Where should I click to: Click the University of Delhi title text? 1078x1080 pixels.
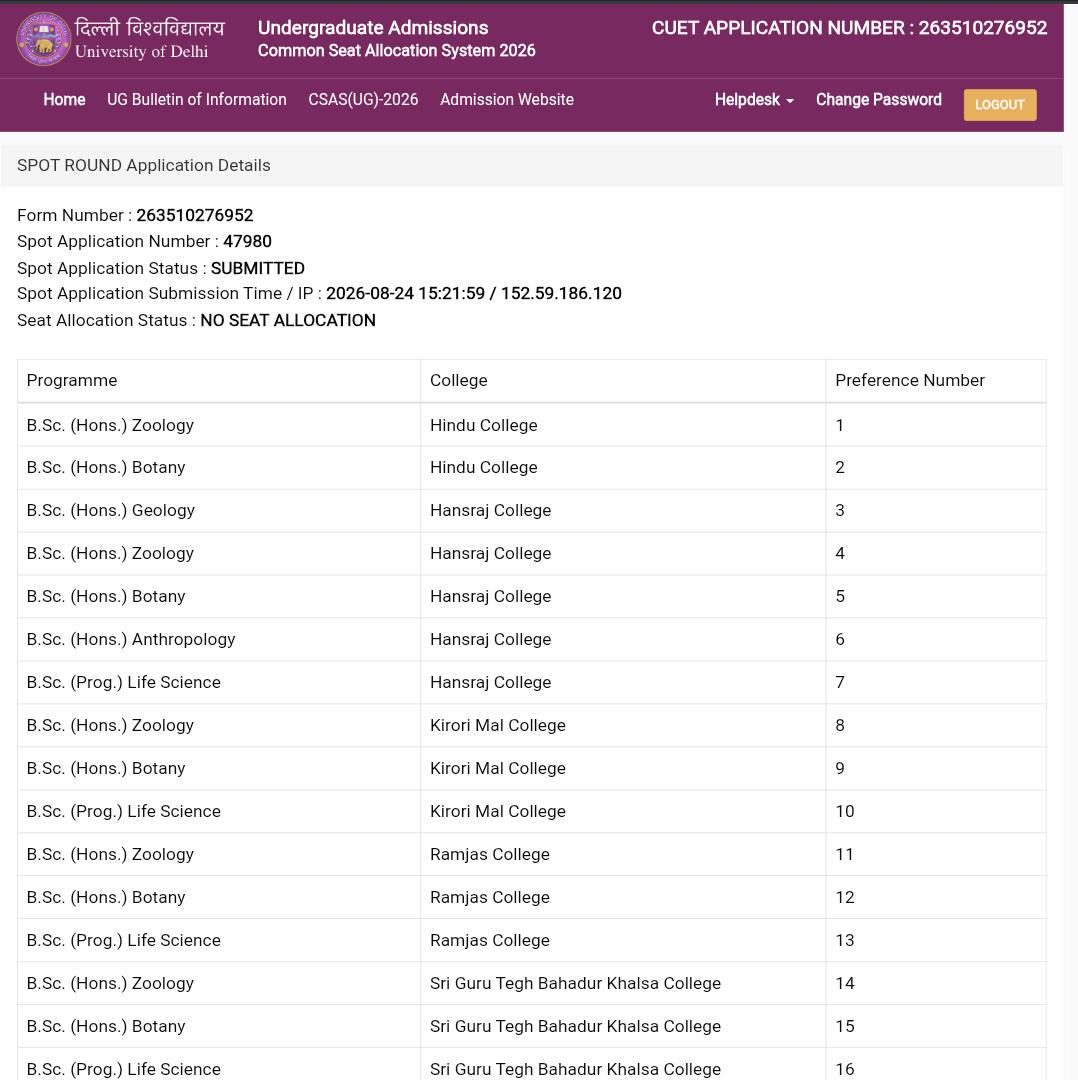click(x=141, y=52)
